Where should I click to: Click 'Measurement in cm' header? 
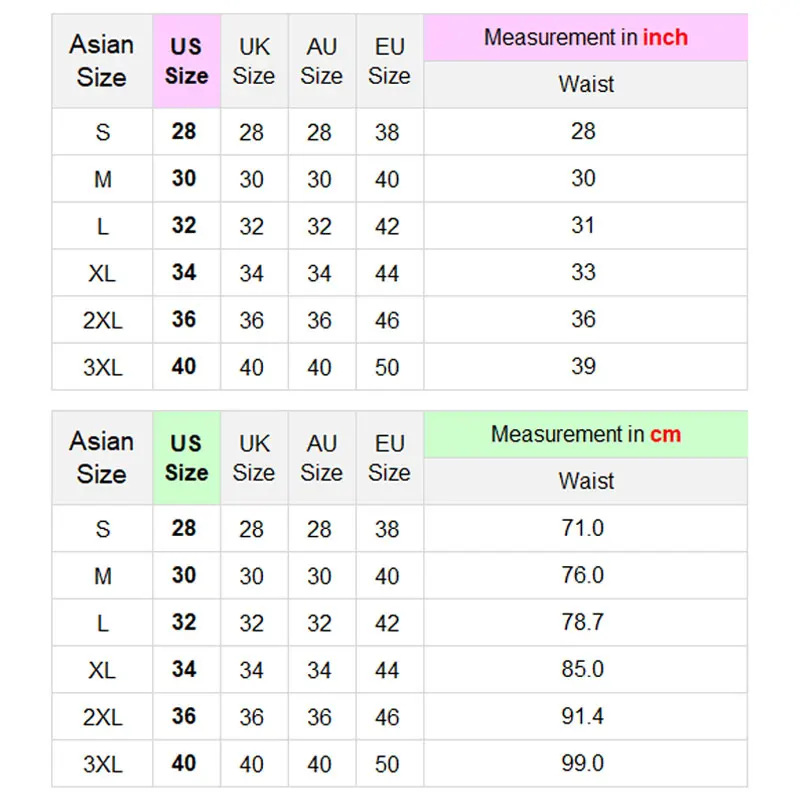[x=585, y=435]
